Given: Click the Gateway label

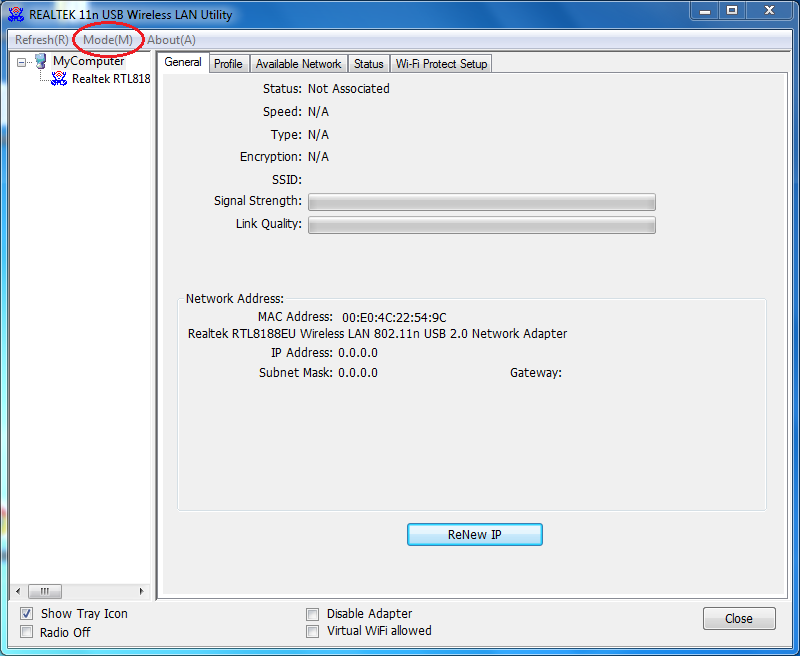Looking at the screenshot, I should [x=536, y=373].
